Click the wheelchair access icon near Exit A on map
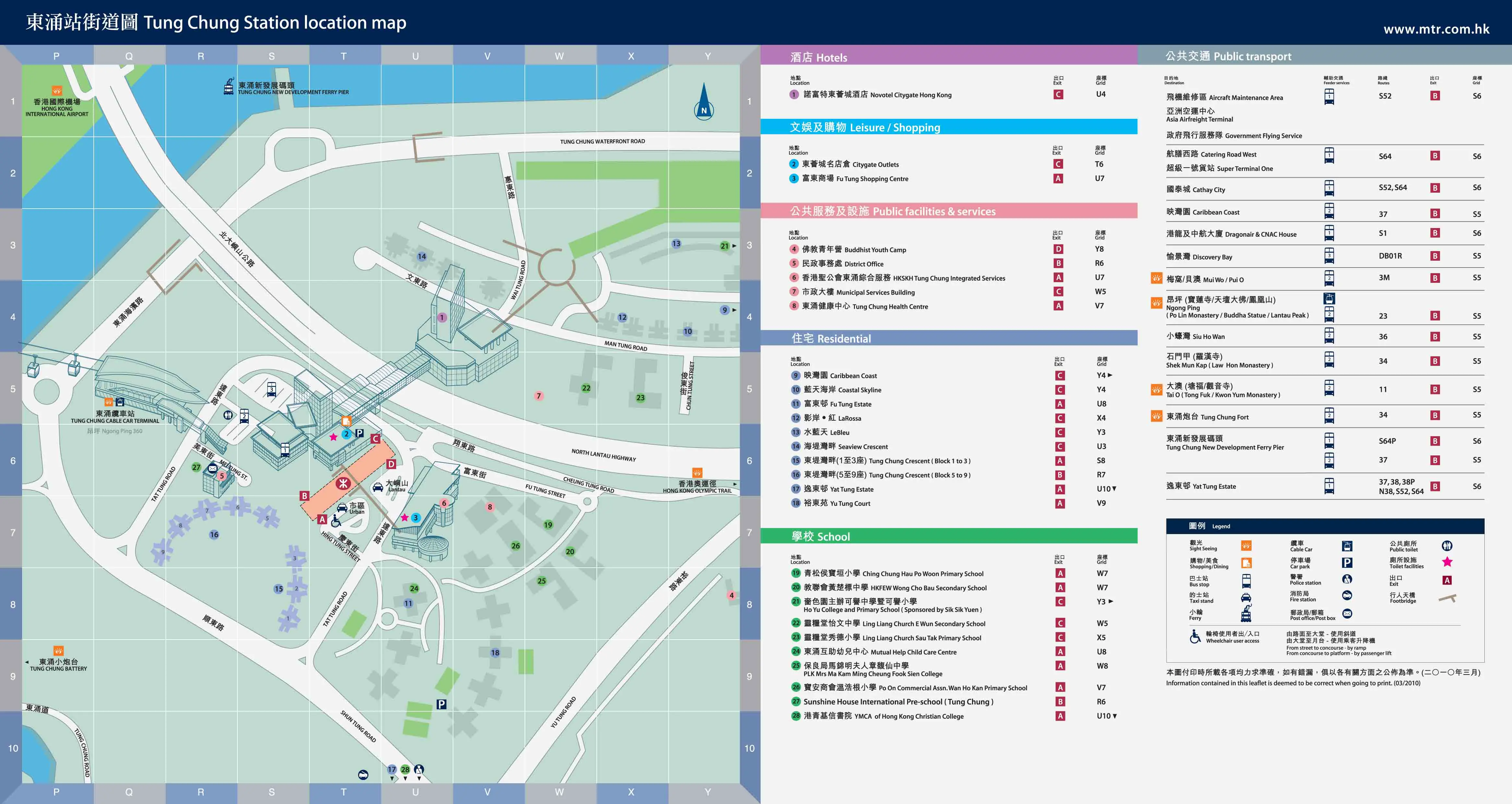The width and height of the screenshot is (1512, 804). tap(336, 521)
